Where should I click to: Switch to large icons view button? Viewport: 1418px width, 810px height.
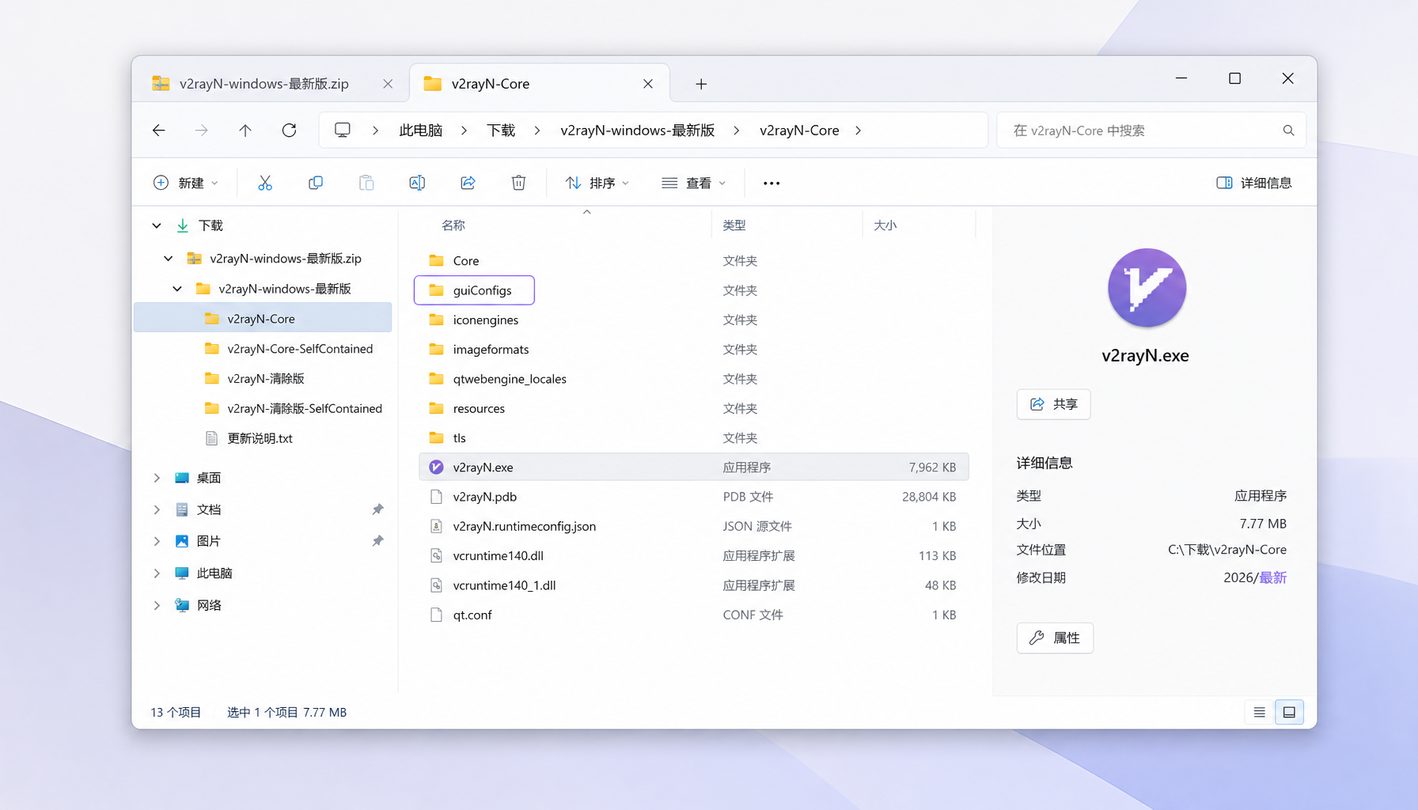[1289, 712]
